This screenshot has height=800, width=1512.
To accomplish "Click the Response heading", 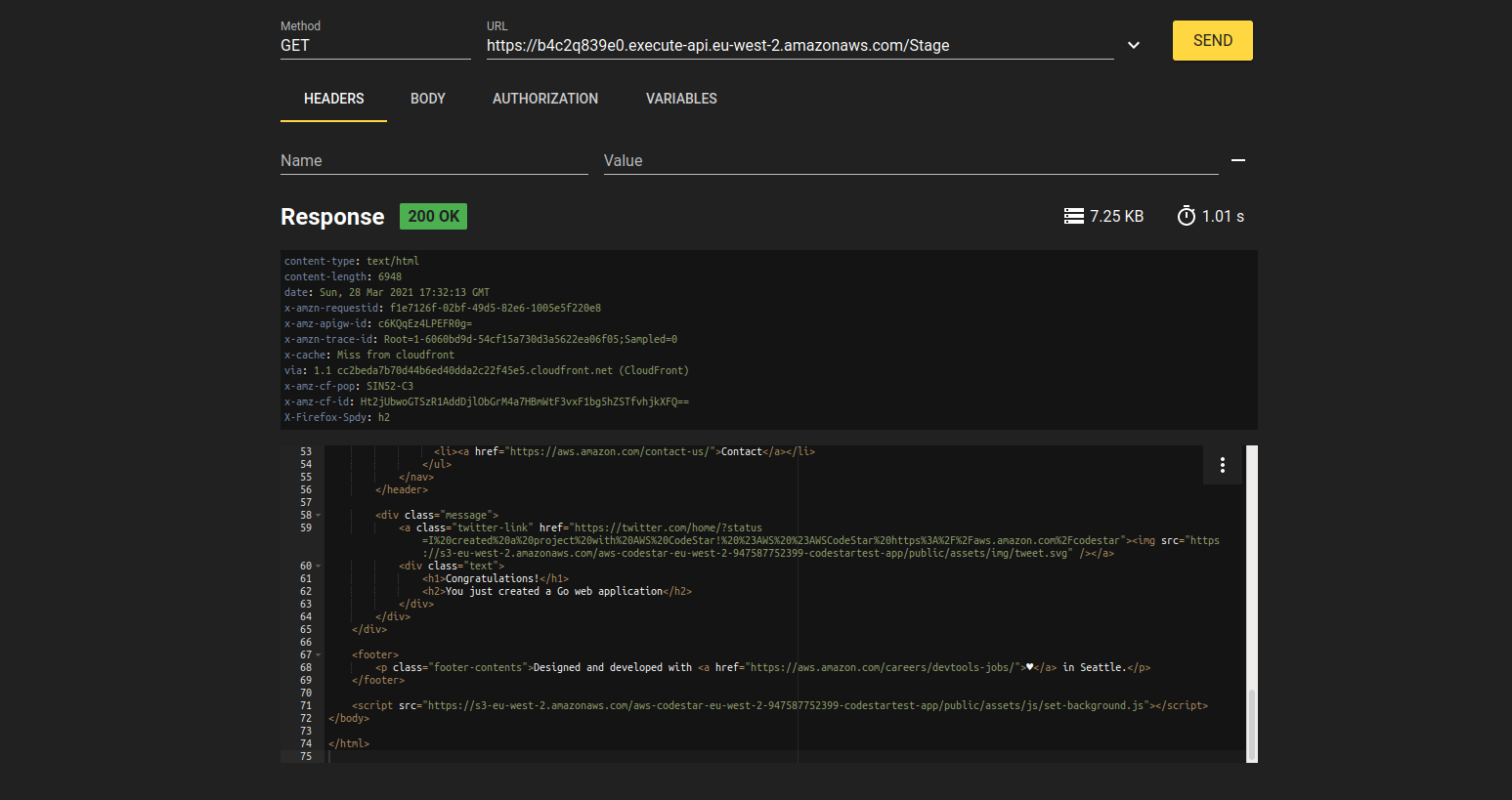I will pyautogui.click(x=332, y=217).
